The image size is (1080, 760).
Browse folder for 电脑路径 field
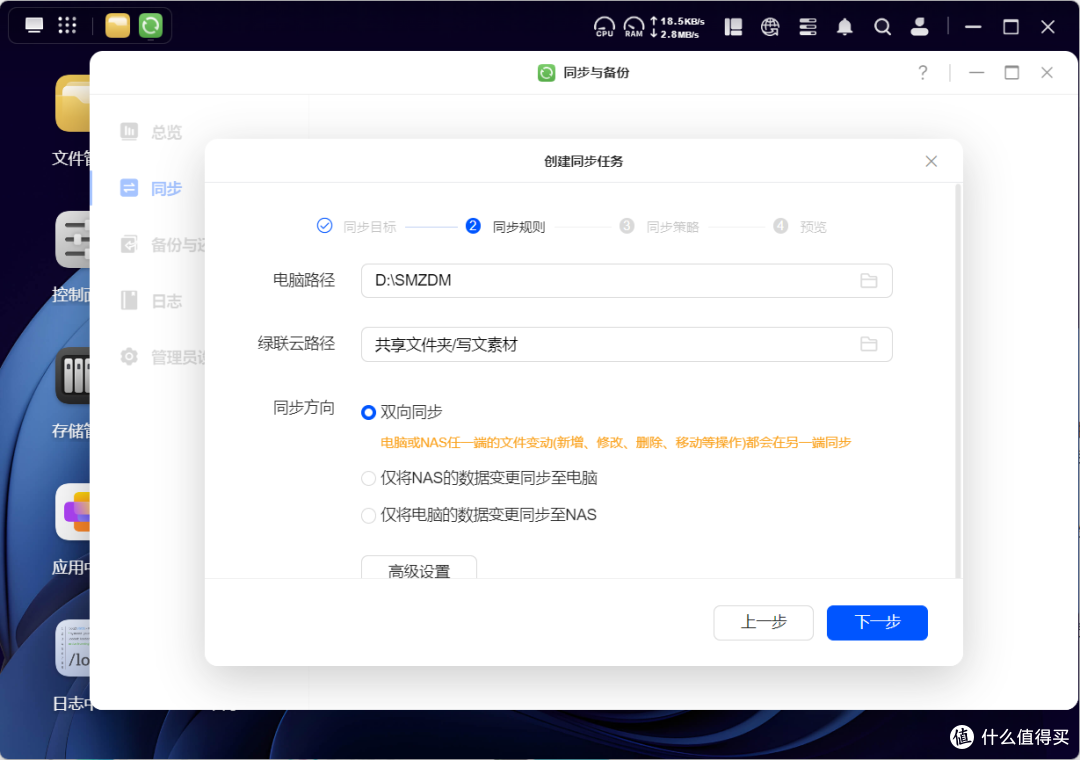tap(869, 280)
